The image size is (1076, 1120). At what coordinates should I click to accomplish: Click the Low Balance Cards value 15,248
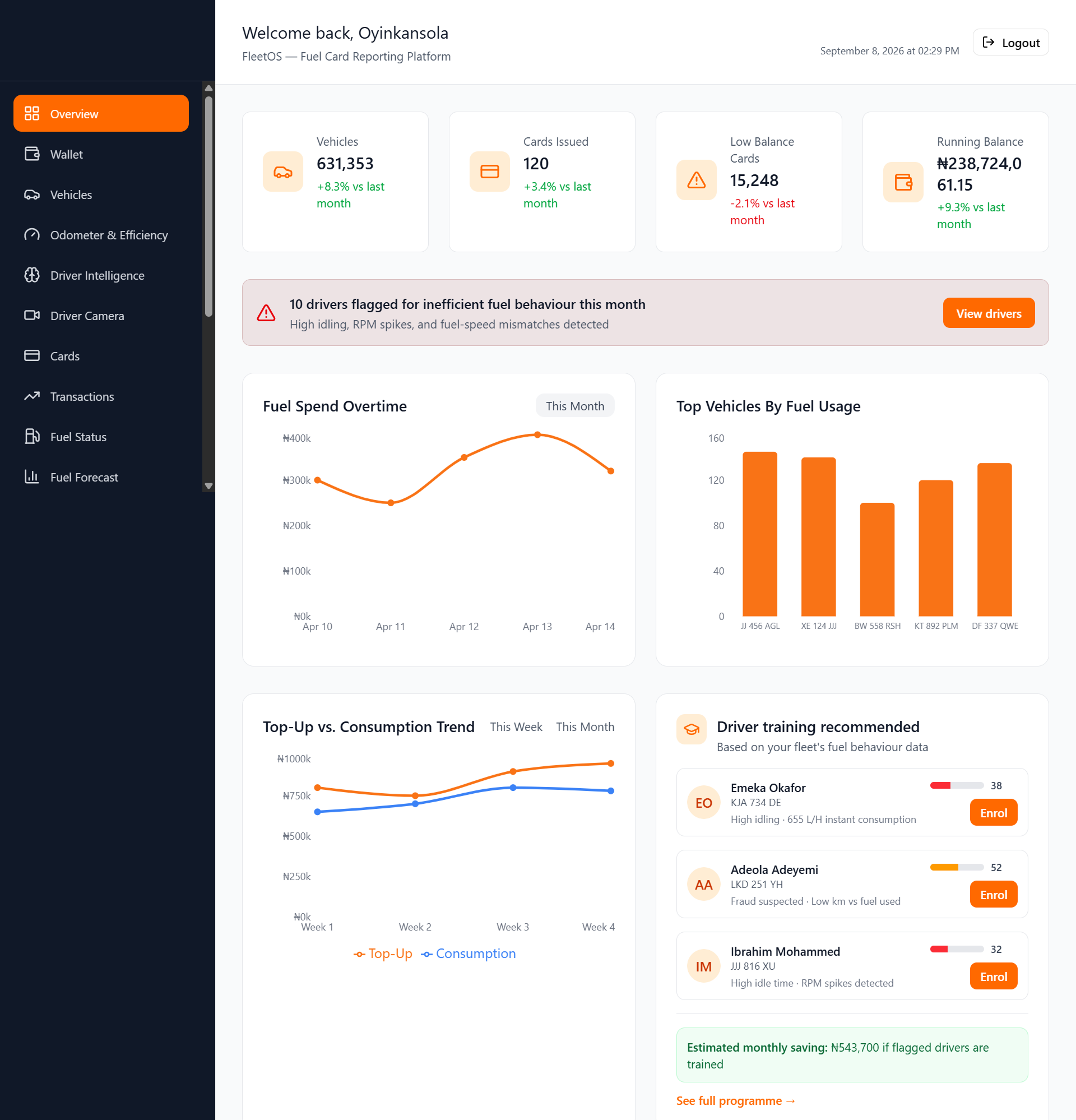click(x=754, y=180)
